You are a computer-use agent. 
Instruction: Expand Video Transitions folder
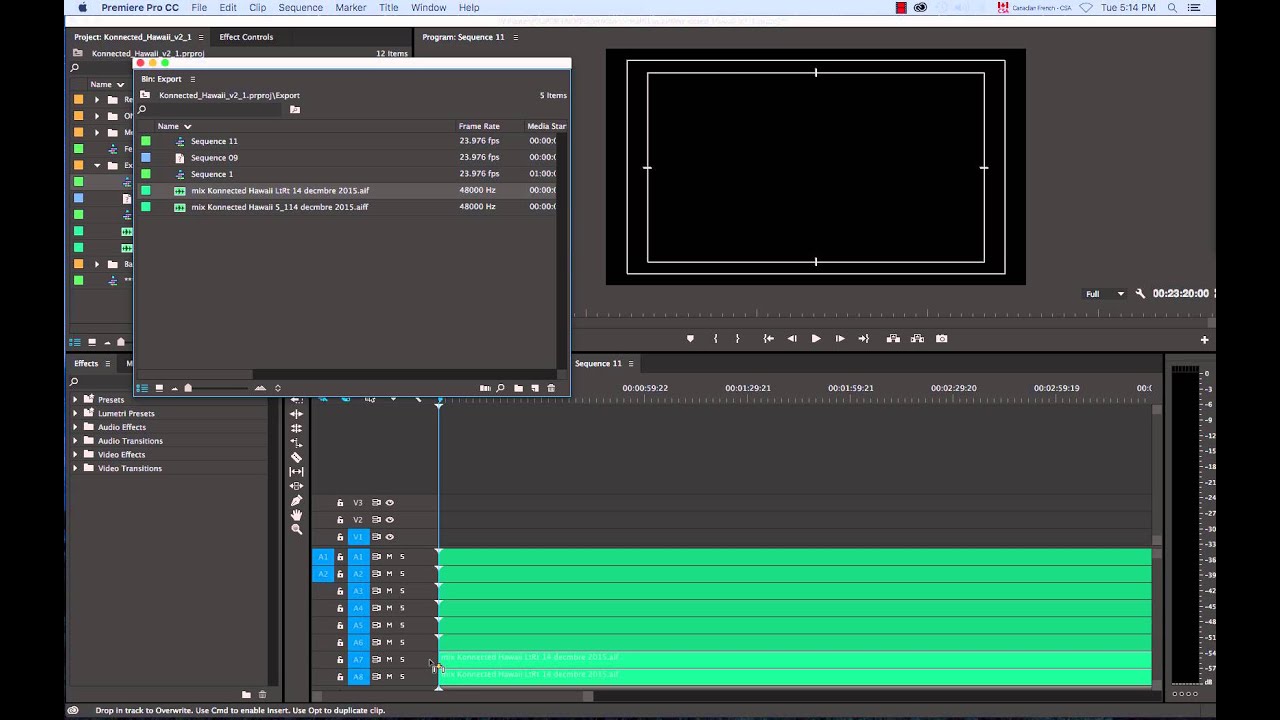(x=75, y=468)
